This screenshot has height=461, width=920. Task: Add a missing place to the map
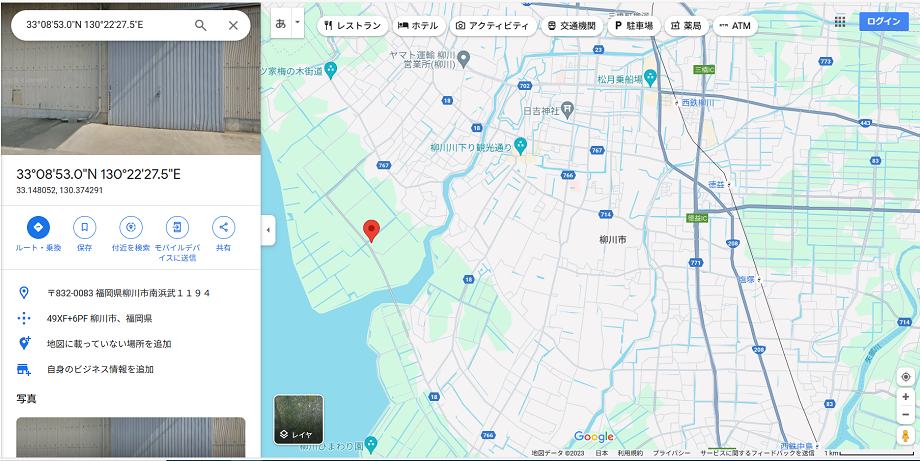108,343
